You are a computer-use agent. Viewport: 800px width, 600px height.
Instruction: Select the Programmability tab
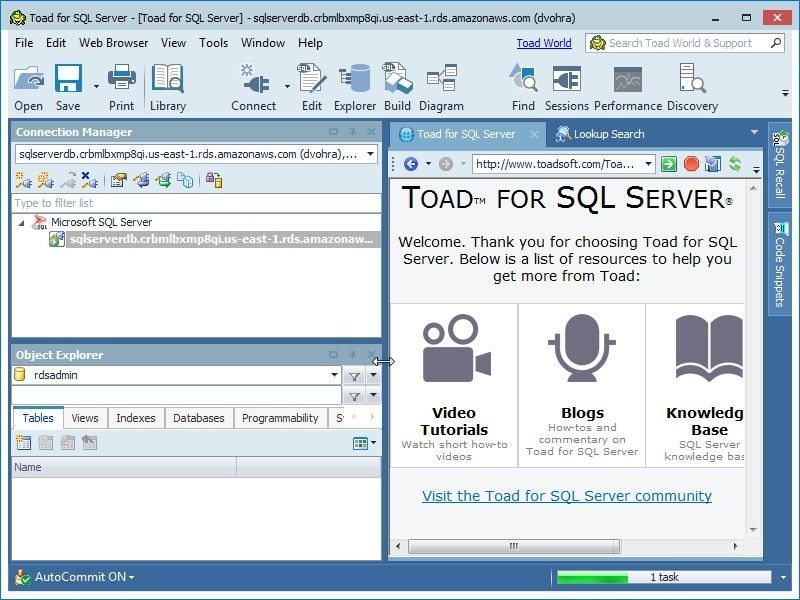[x=280, y=418]
